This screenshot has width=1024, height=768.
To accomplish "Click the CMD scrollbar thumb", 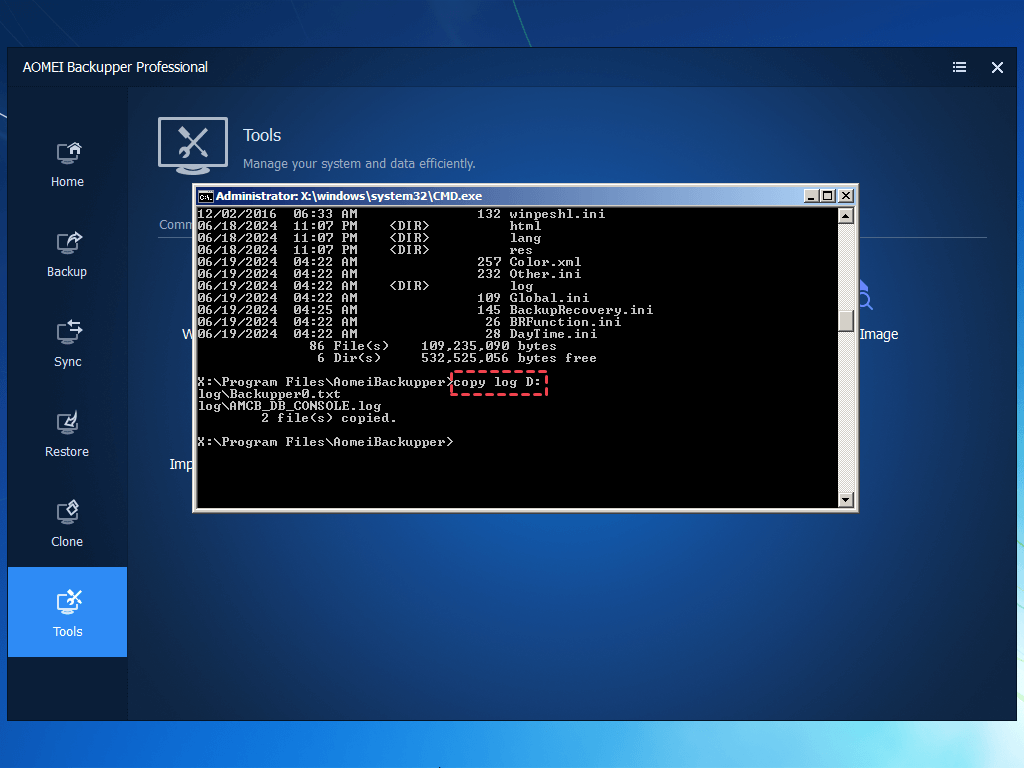I will tap(846, 321).
